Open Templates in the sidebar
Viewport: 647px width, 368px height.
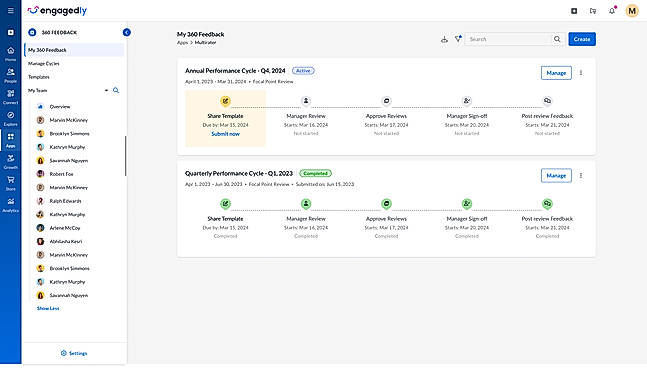click(39, 77)
